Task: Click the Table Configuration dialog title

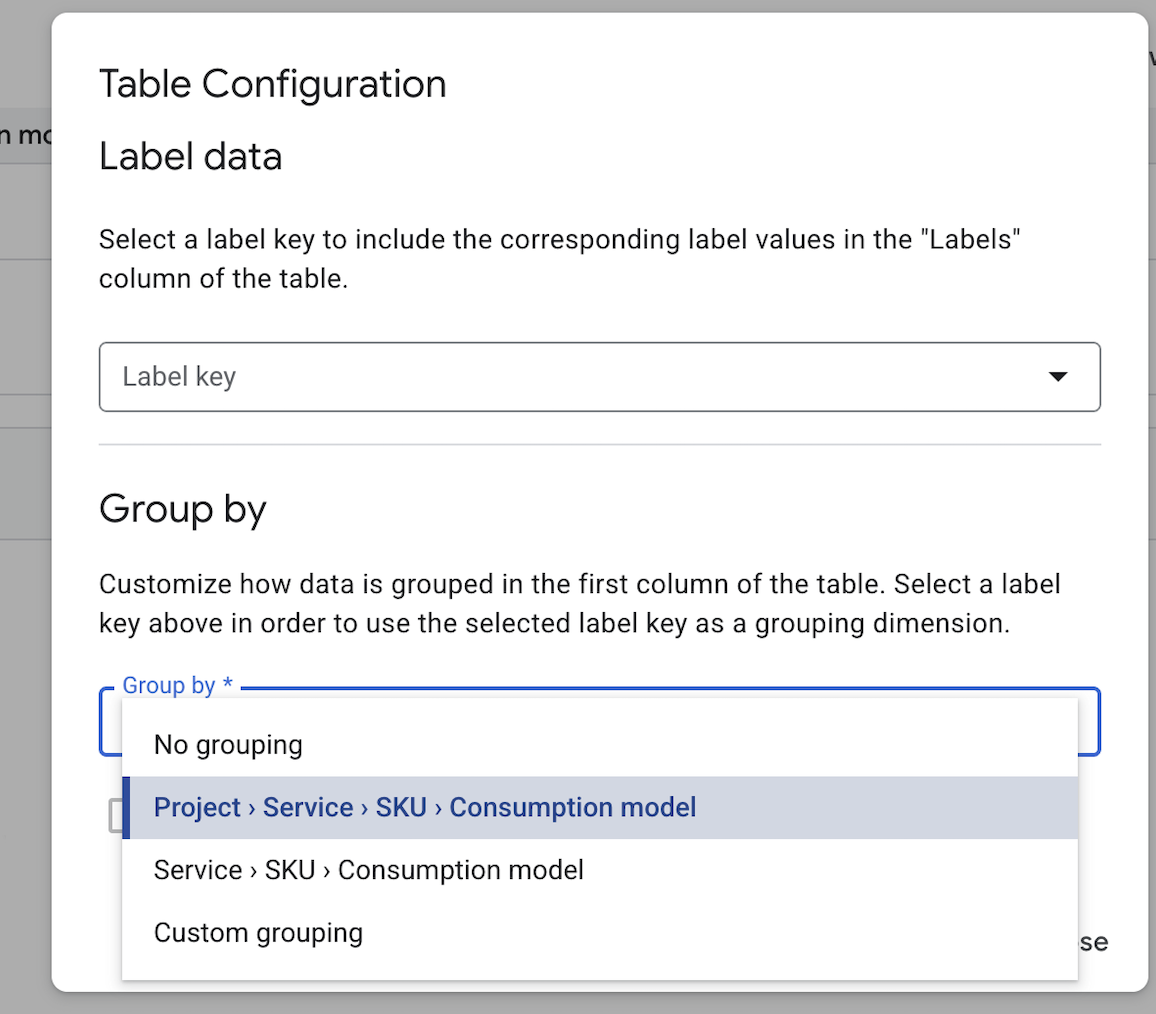Action: click(272, 84)
